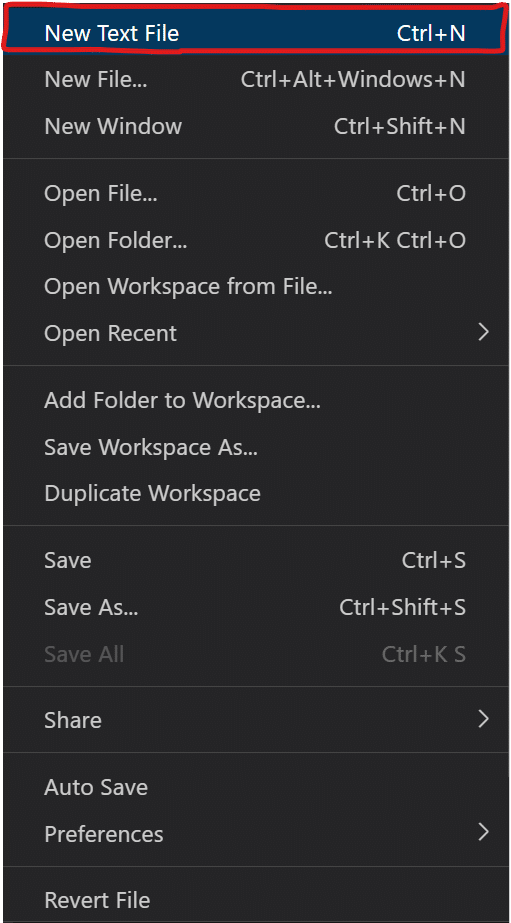Choose Open Workspace from File...
Image resolution: width=511 pixels, height=923 pixels.
(x=255, y=287)
